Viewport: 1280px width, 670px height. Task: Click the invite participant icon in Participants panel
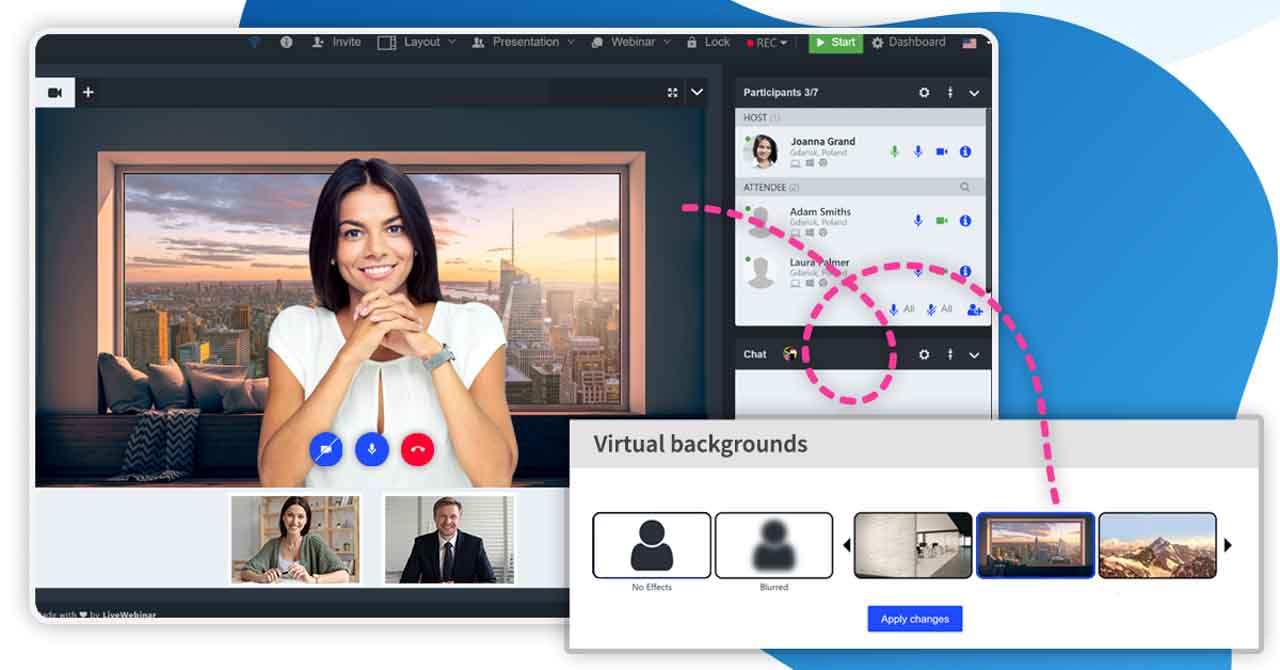click(x=975, y=310)
